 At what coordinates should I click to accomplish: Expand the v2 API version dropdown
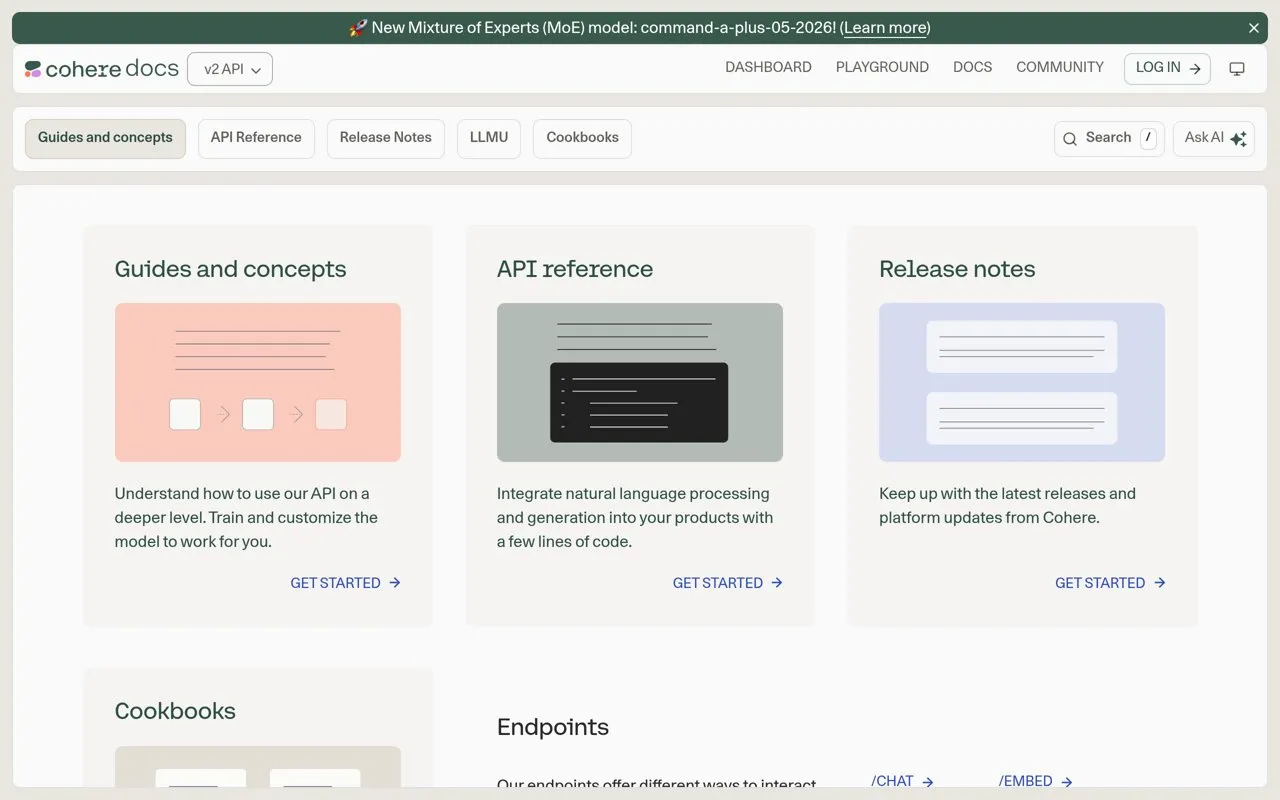click(x=230, y=69)
